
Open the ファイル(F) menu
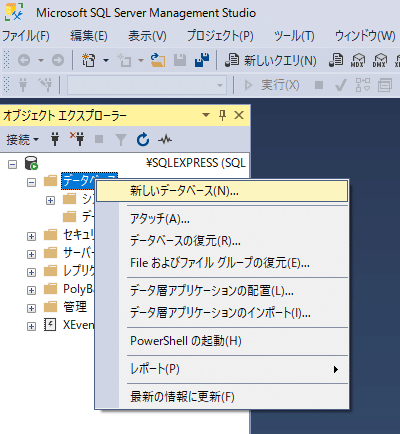pos(26,36)
